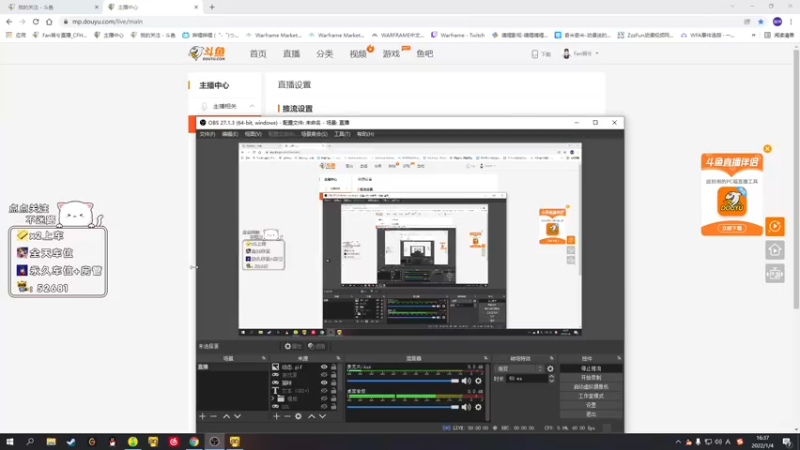
Task: Add a new scene with plus icon
Action: (203, 416)
